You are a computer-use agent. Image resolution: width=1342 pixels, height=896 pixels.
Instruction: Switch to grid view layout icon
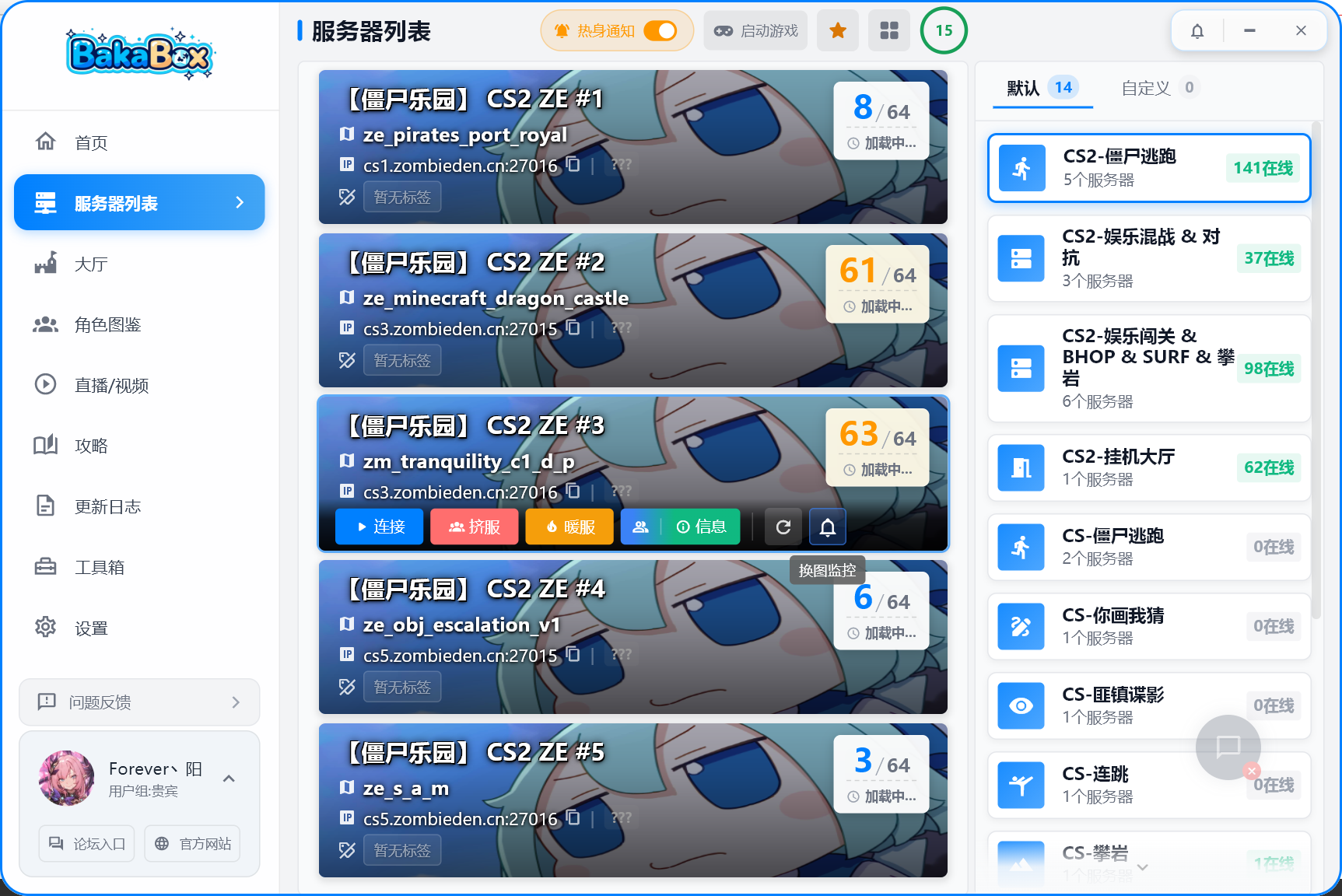point(889,30)
